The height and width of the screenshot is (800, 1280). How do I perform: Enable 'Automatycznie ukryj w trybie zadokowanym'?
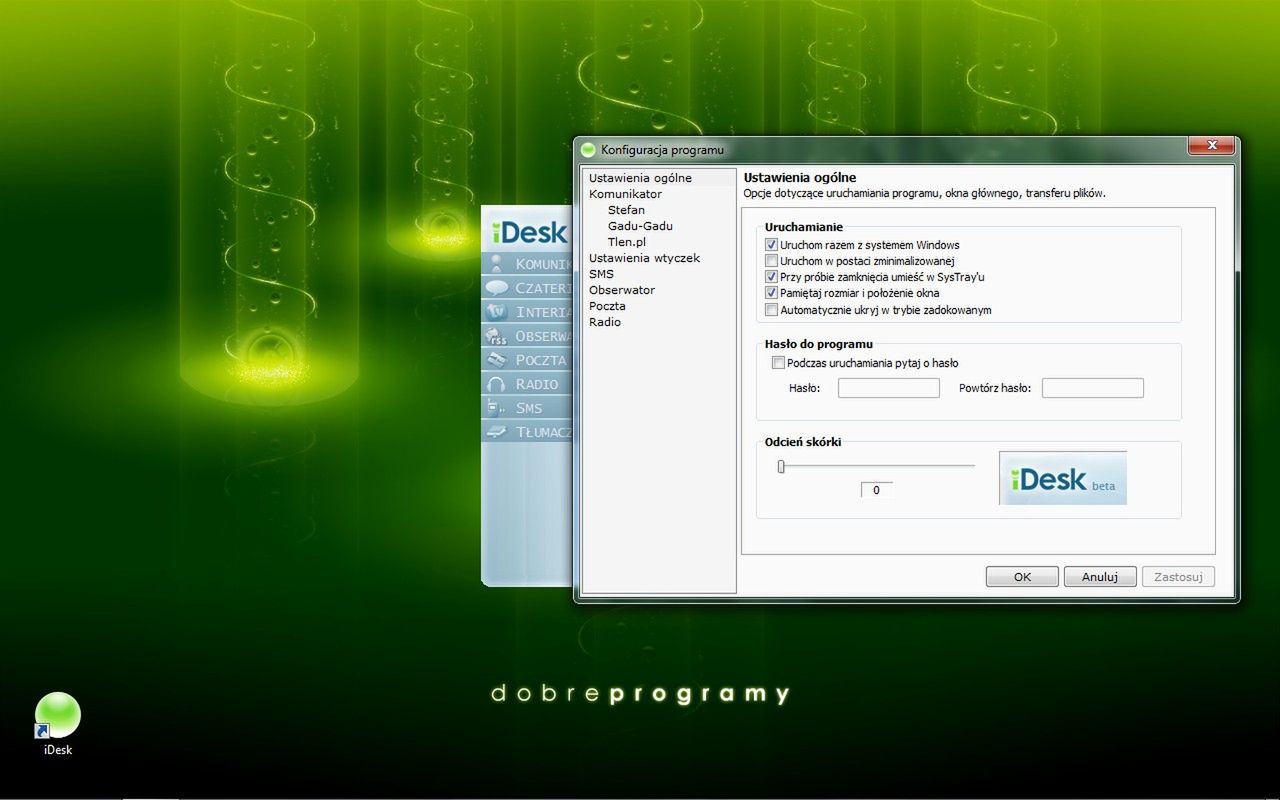[771, 310]
